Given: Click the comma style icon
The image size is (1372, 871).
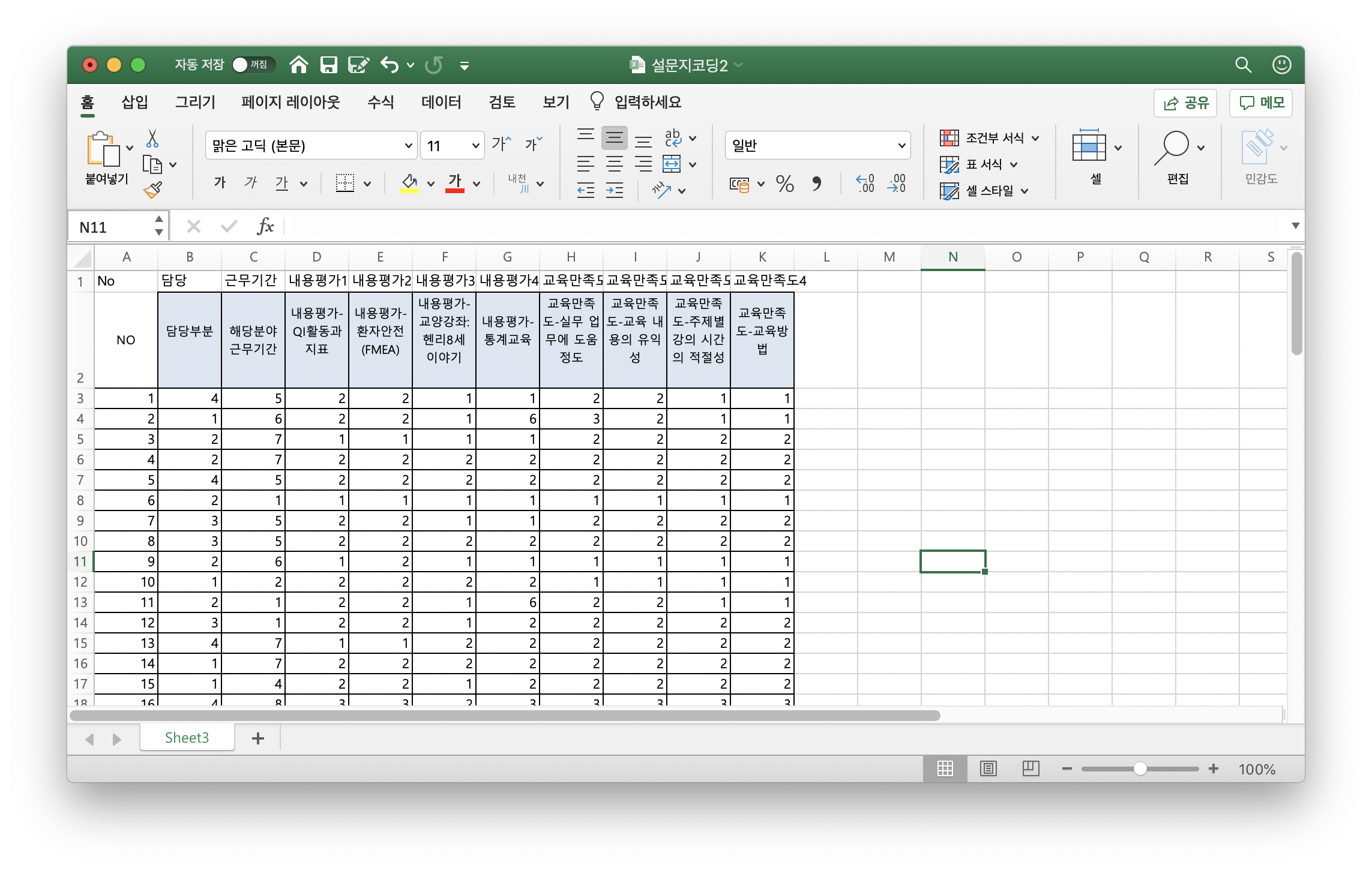Looking at the screenshot, I should (816, 184).
